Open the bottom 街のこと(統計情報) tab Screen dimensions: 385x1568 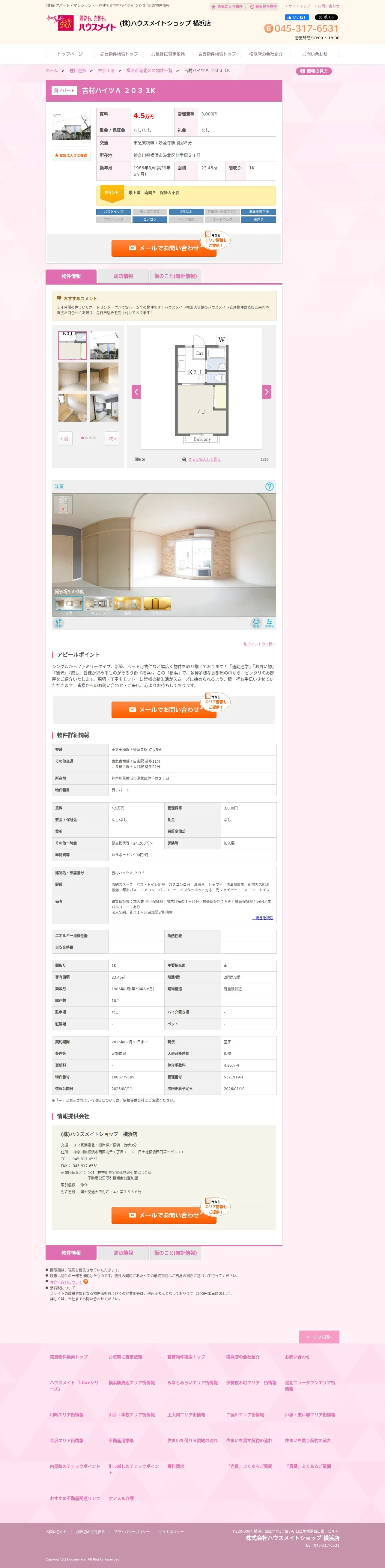(x=175, y=1253)
